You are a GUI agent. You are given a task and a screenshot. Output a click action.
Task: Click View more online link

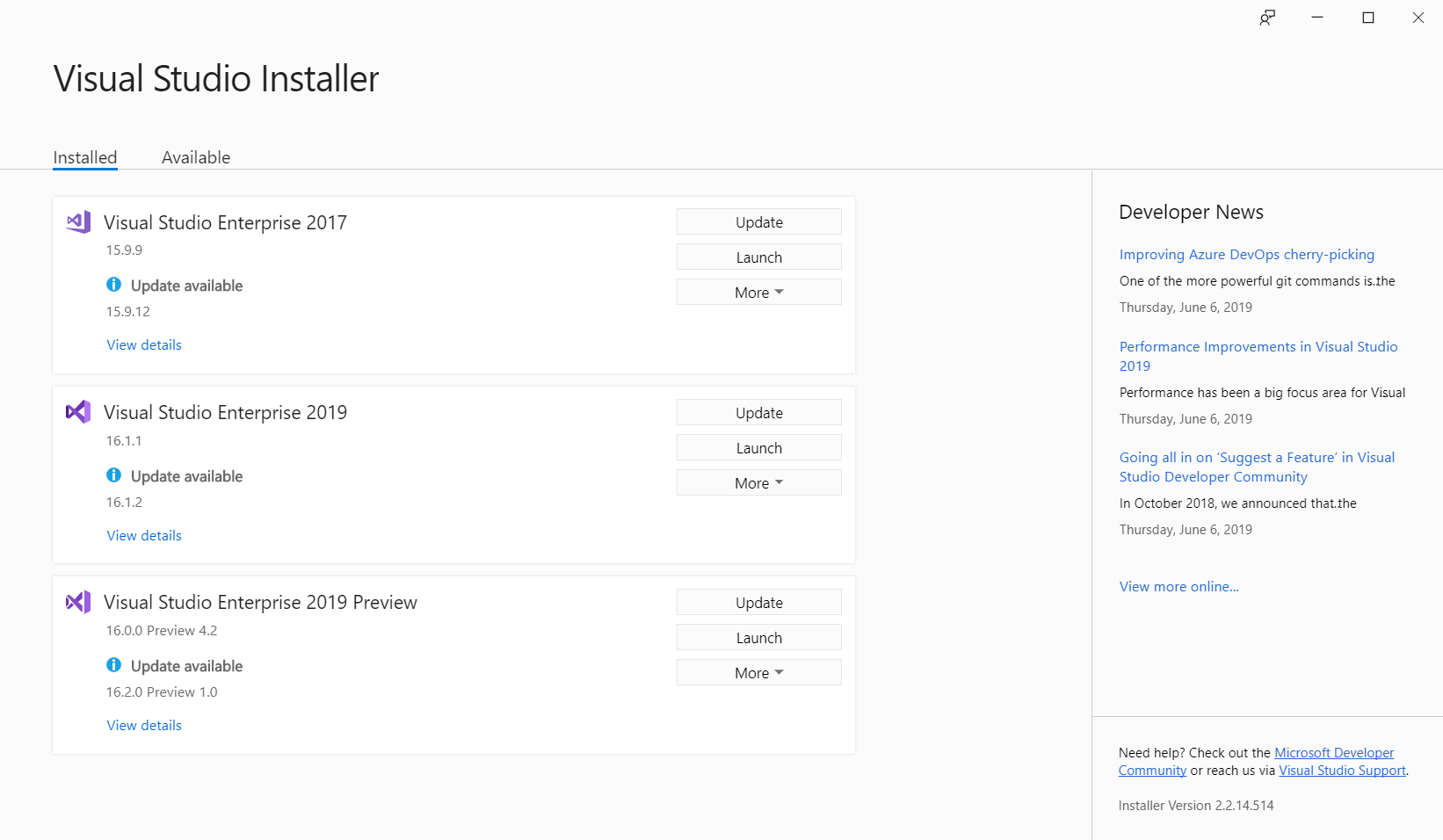point(1179,587)
